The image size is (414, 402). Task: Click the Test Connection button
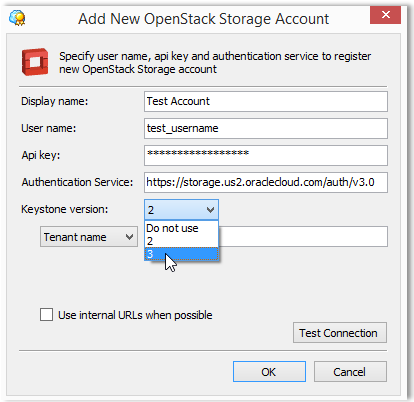tap(340, 333)
